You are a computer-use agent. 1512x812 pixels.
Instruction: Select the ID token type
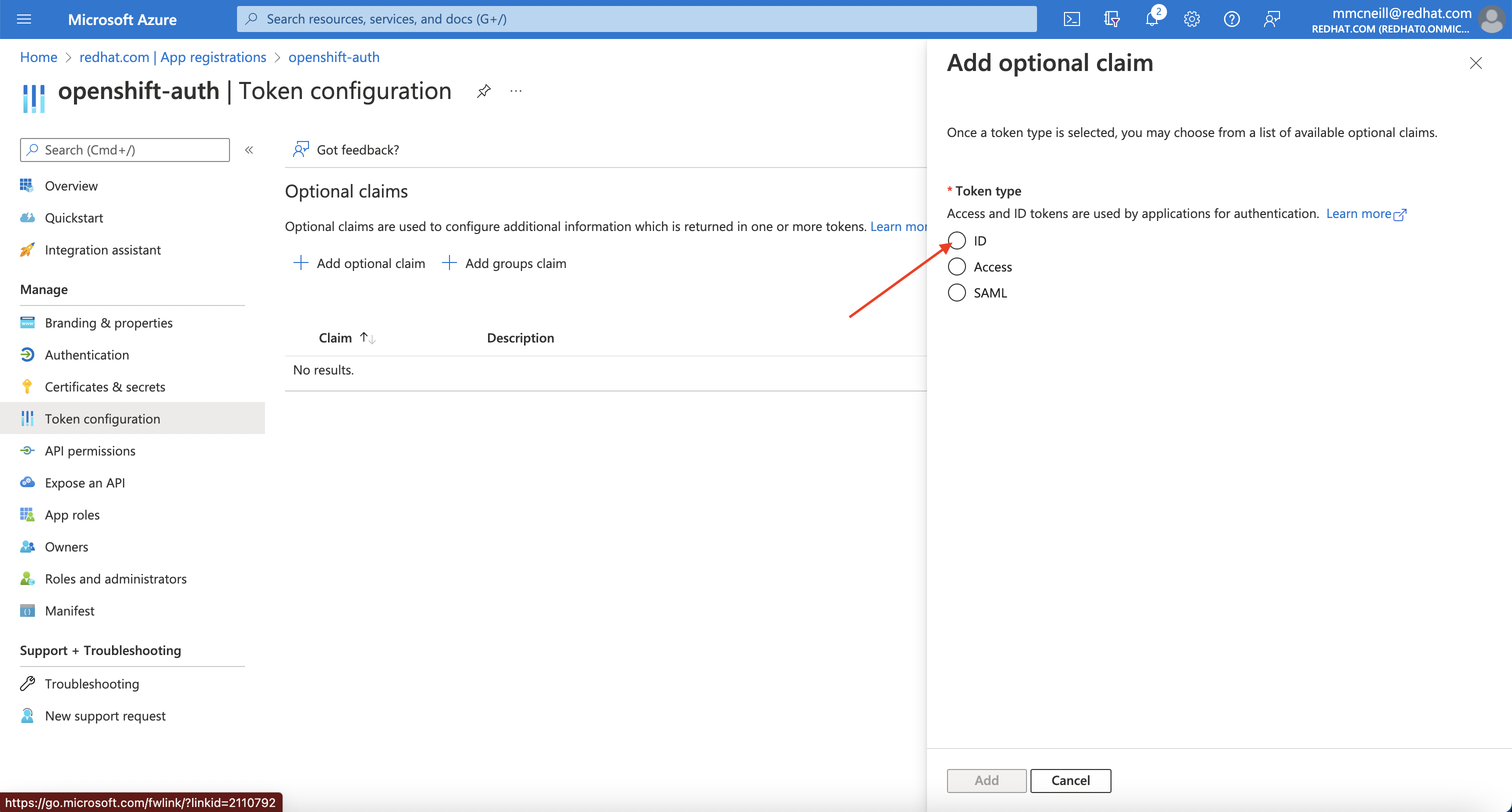coord(956,240)
